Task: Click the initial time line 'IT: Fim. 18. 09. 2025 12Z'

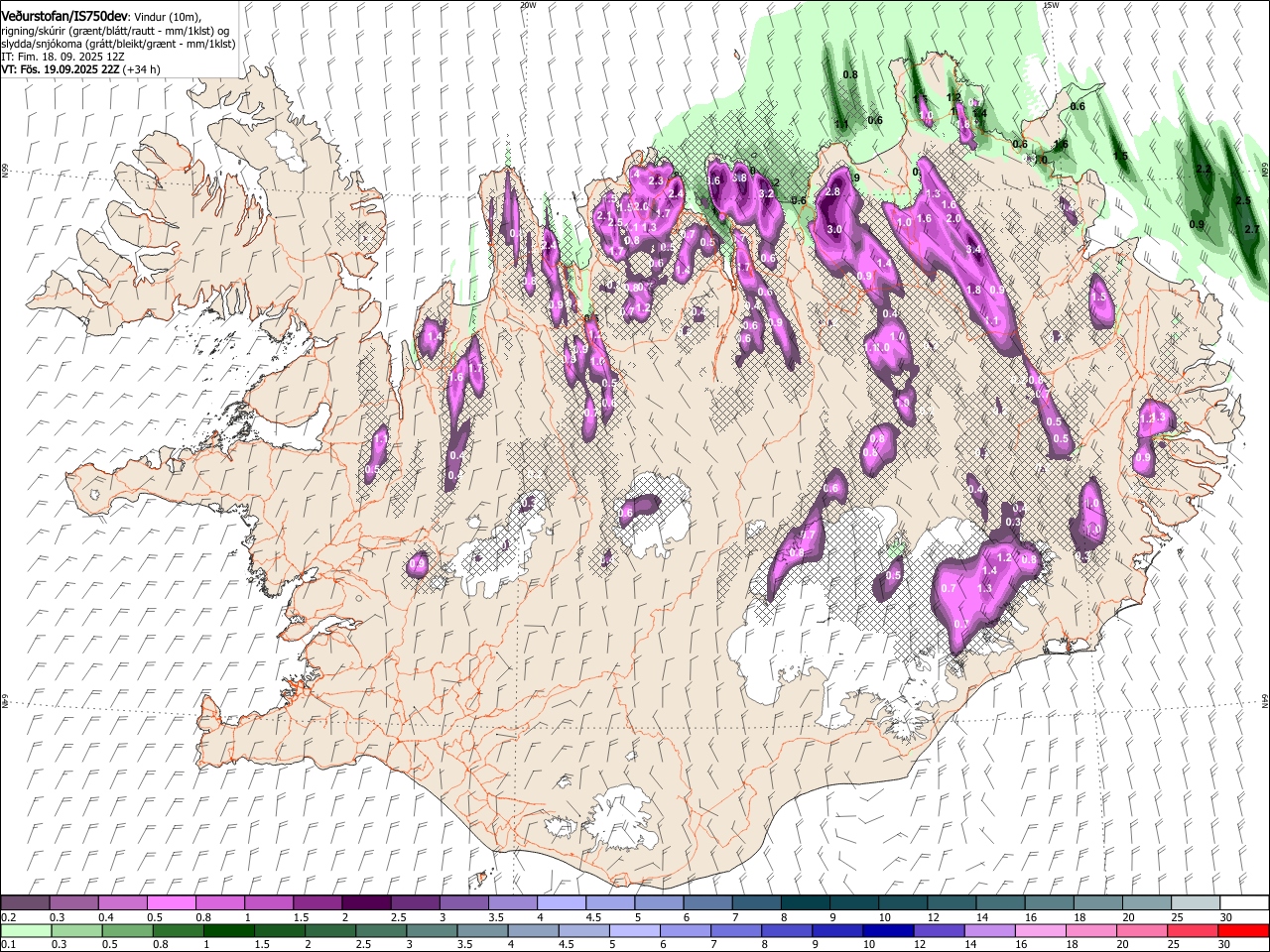Action: [x=63, y=57]
